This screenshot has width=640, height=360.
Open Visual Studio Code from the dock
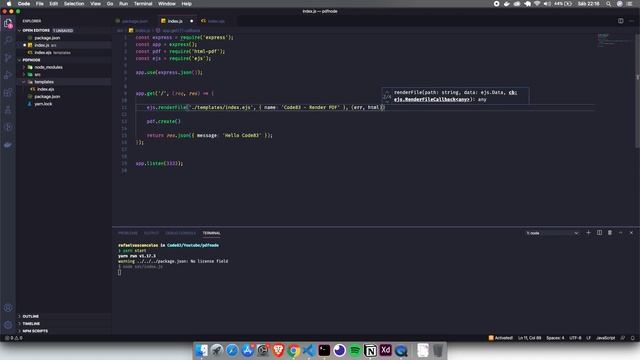pos(309,350)
